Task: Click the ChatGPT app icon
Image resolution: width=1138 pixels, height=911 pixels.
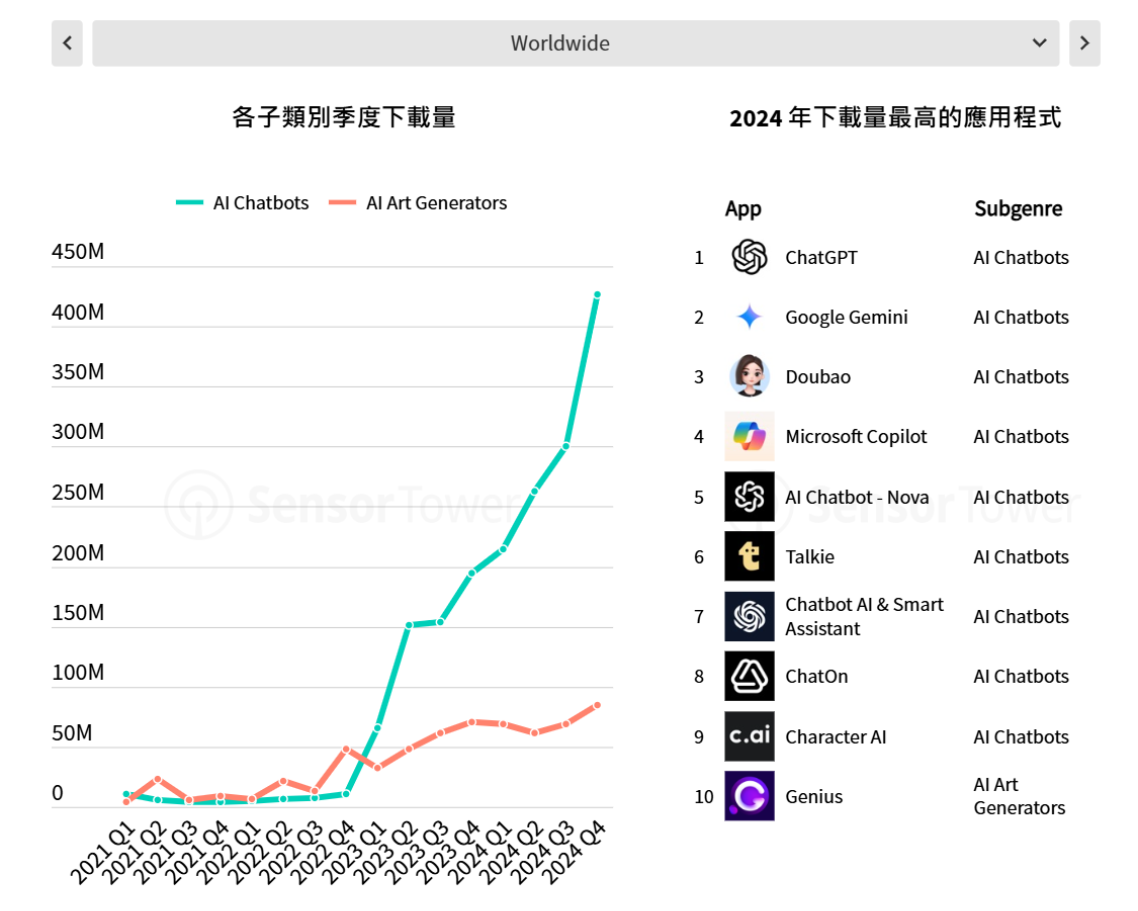Action: [749, 257]
